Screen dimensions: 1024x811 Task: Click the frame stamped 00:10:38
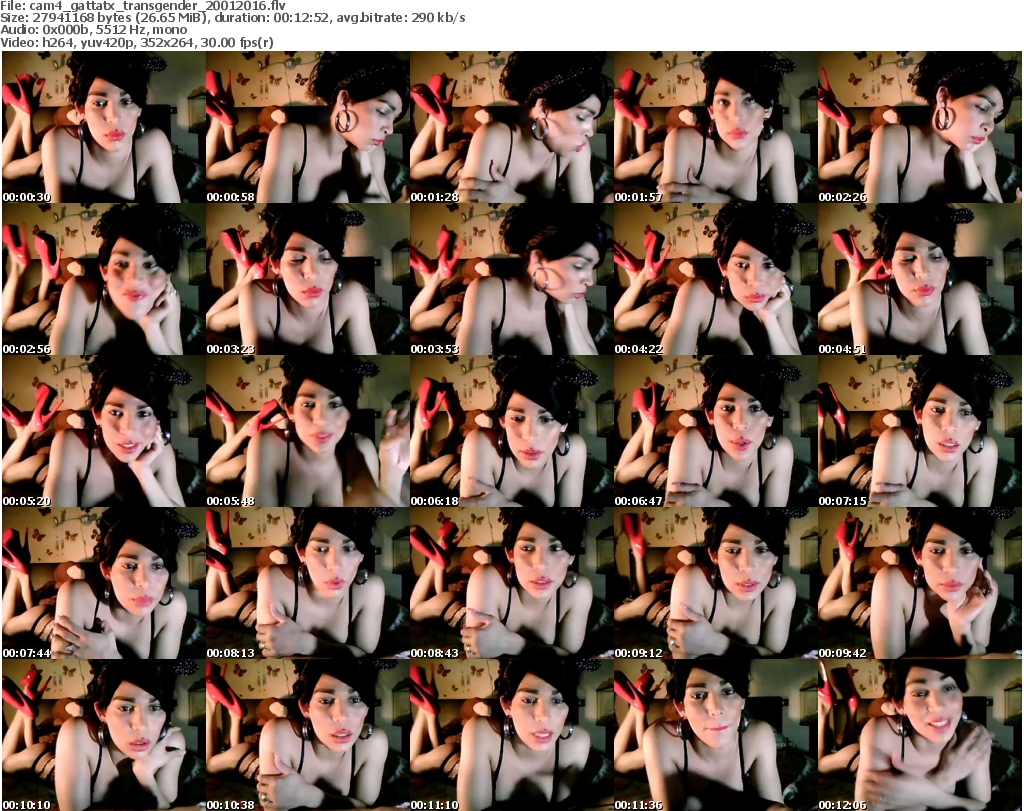[308, 735]
